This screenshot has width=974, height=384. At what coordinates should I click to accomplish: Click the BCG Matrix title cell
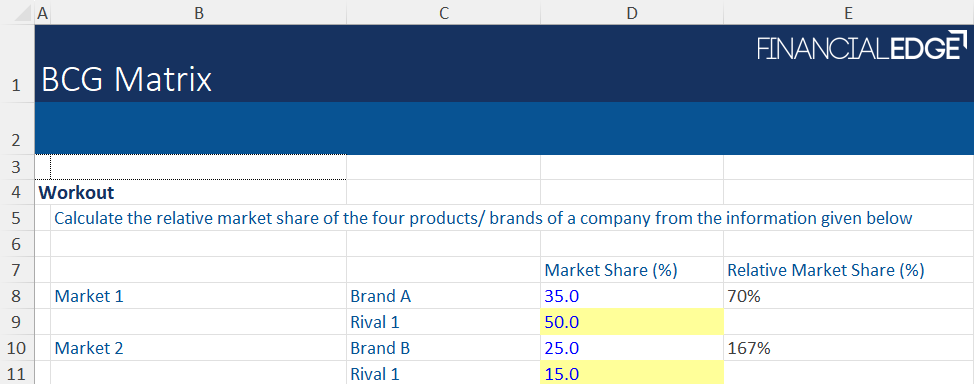click(x=127, y=80)
